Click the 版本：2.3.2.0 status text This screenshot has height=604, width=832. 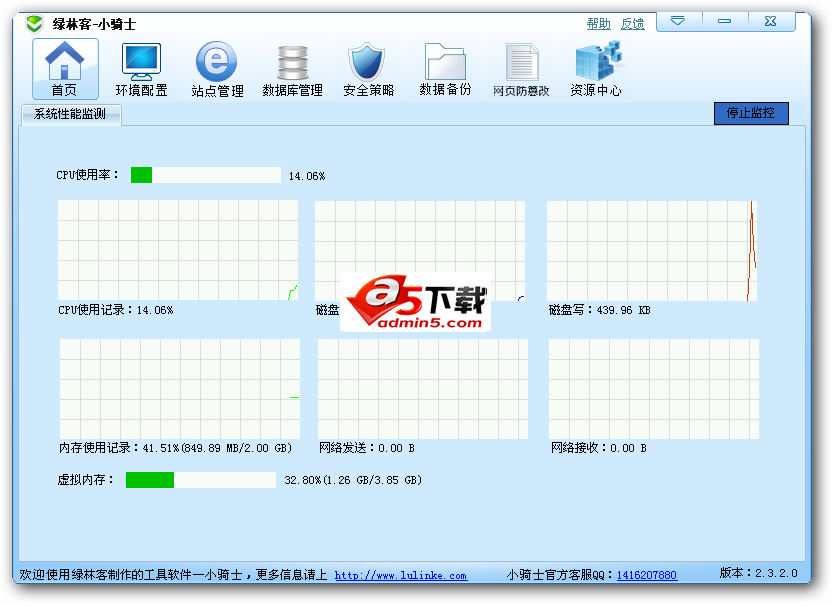[x=758, y=573]
